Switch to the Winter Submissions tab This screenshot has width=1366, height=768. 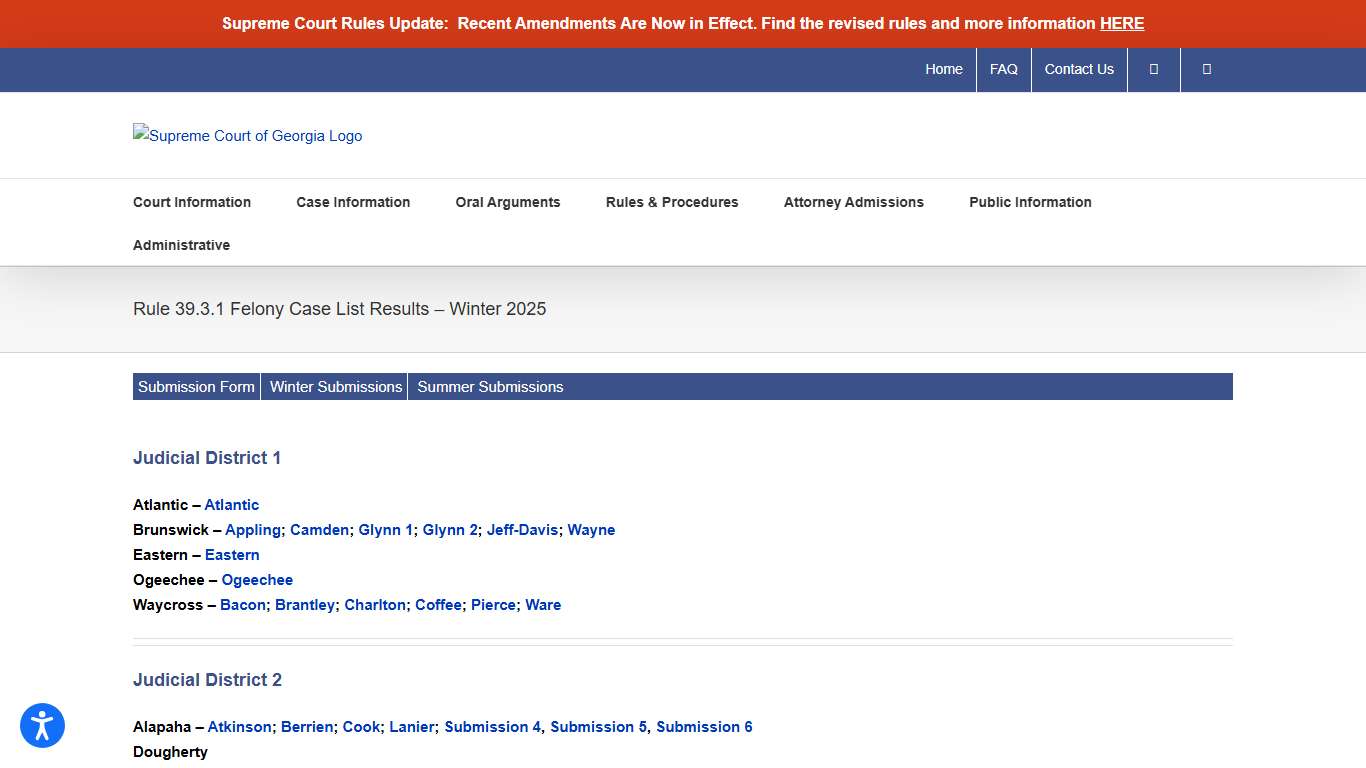(x=335, y=386)
